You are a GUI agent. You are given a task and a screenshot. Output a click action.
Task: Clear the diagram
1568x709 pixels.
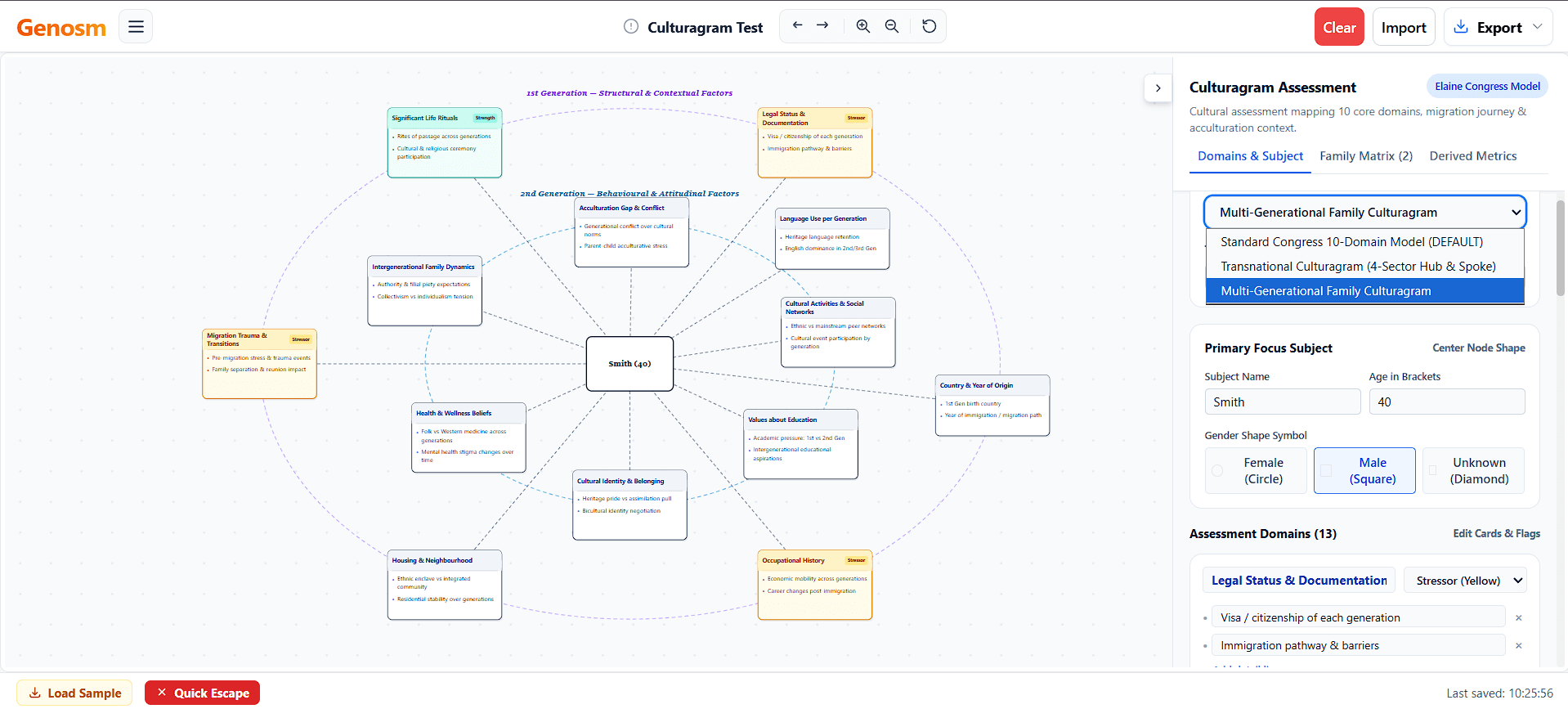[x=1339, y=27]
